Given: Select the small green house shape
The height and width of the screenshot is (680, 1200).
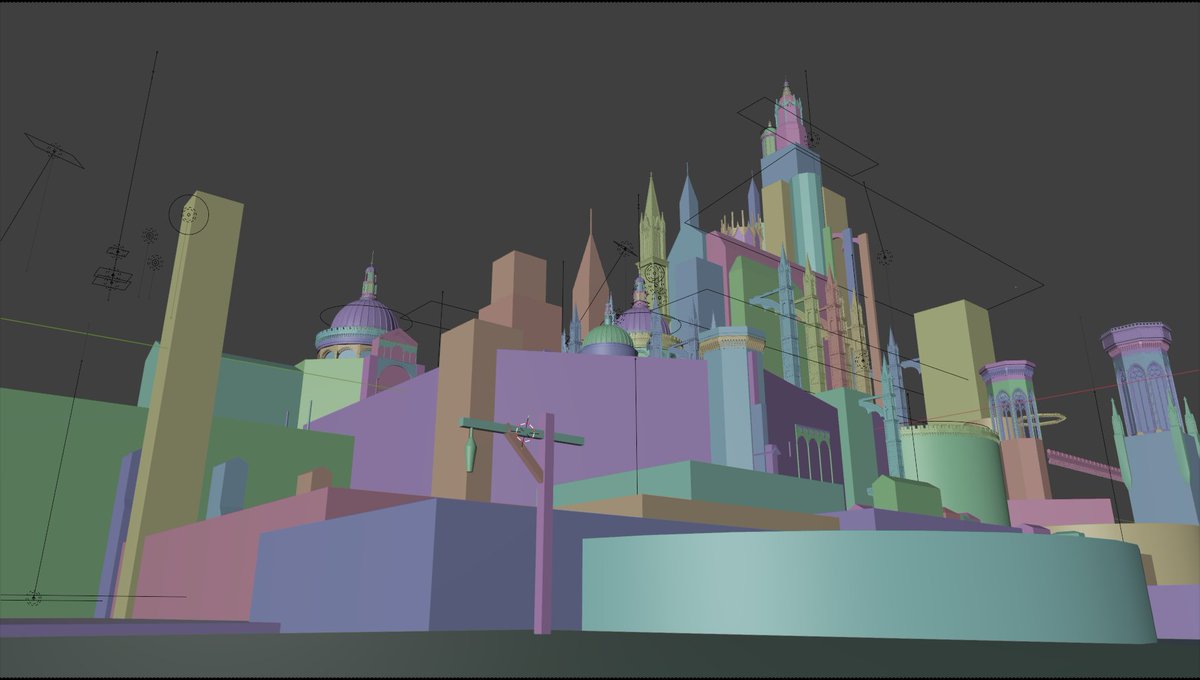Looking at the screenshot, I should (905, 495).
